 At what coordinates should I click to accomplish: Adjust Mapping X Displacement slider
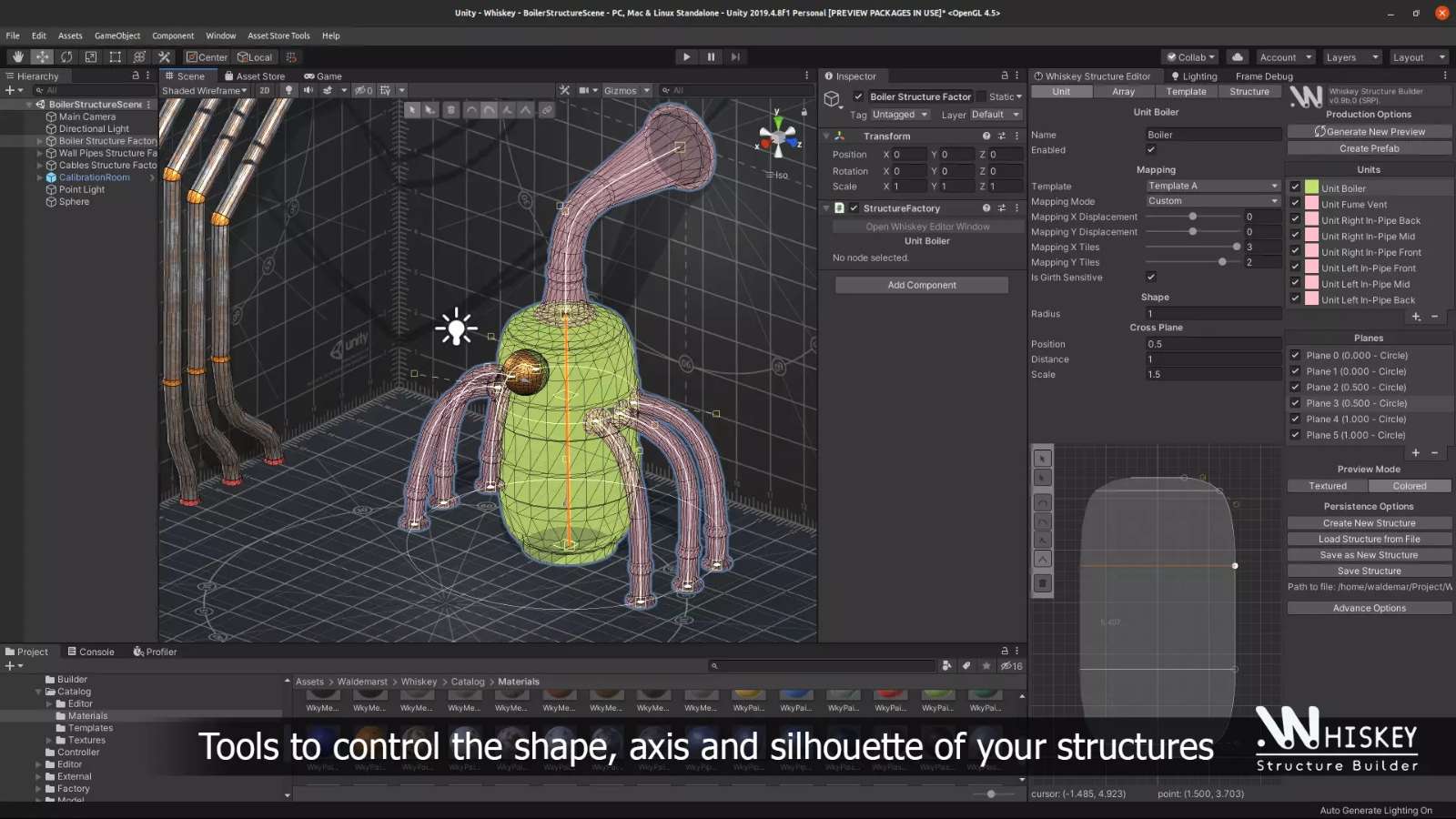click(1193, 217)
